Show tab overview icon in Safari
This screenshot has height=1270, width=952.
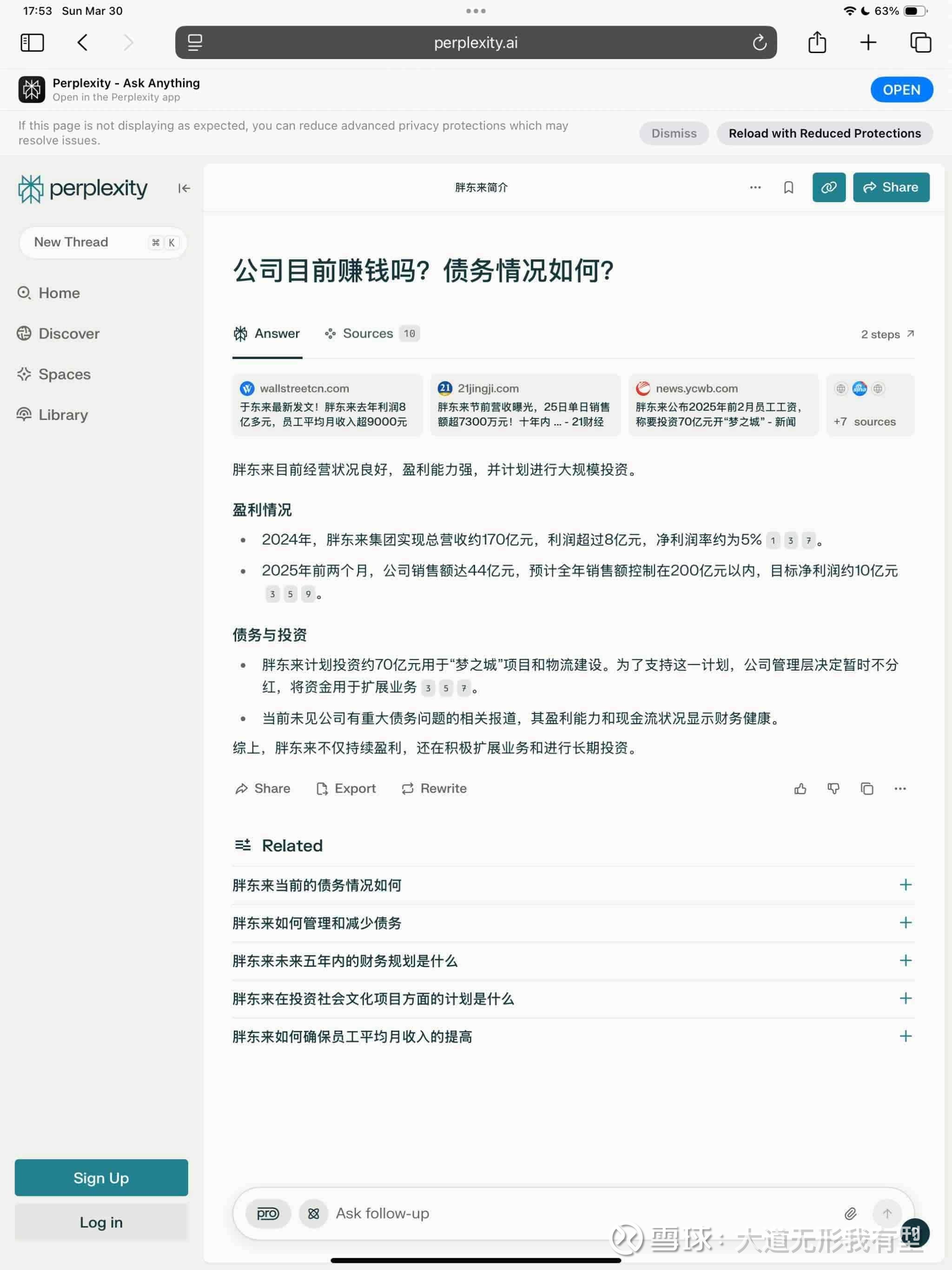920,42
